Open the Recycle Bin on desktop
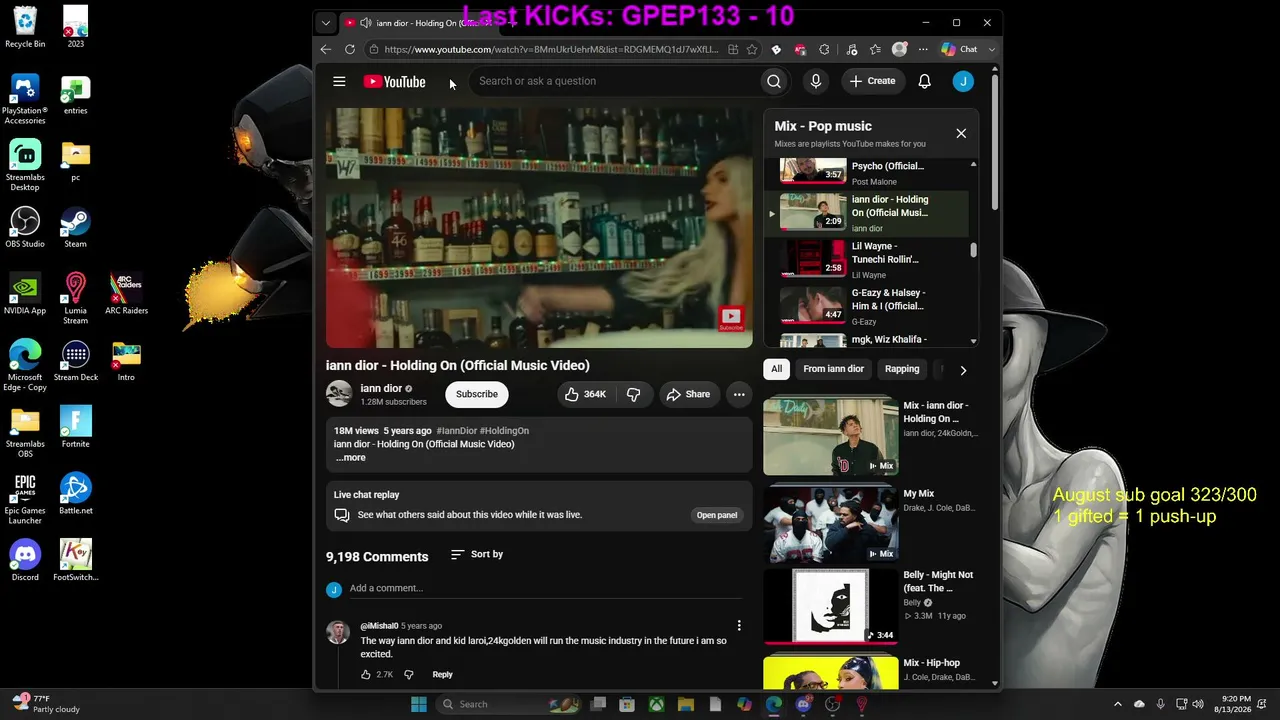Image resolution: width=1280 pixels, height=720 pixels. 25,27
